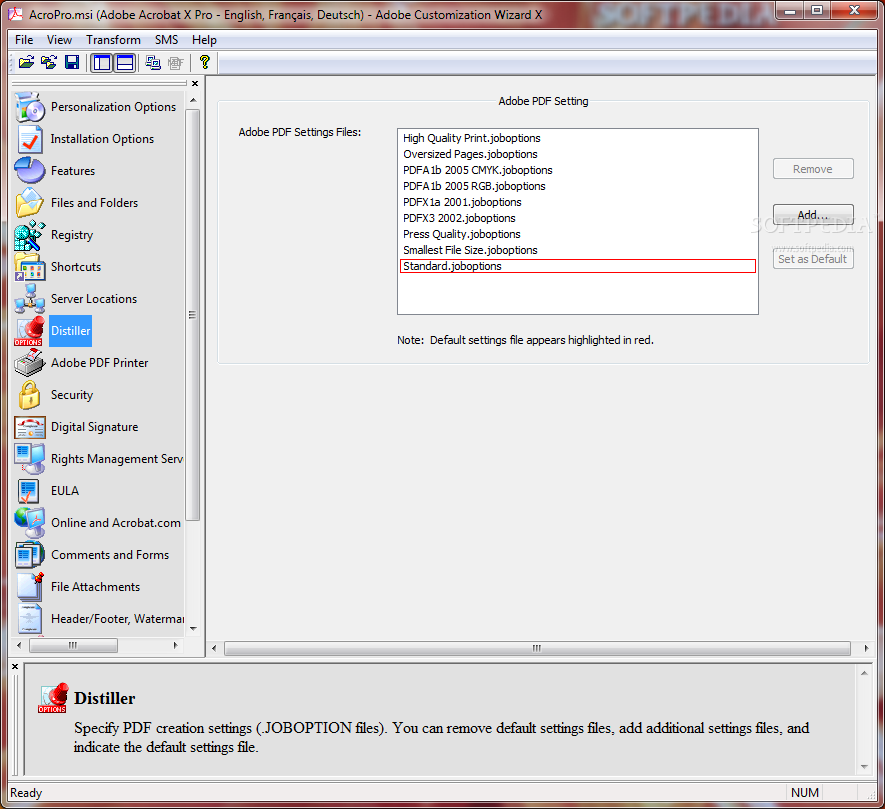This screenshot has height=809, width=885.
Task: Click the Distiller options icon in sidebar
Action: [x=29, y=331]
